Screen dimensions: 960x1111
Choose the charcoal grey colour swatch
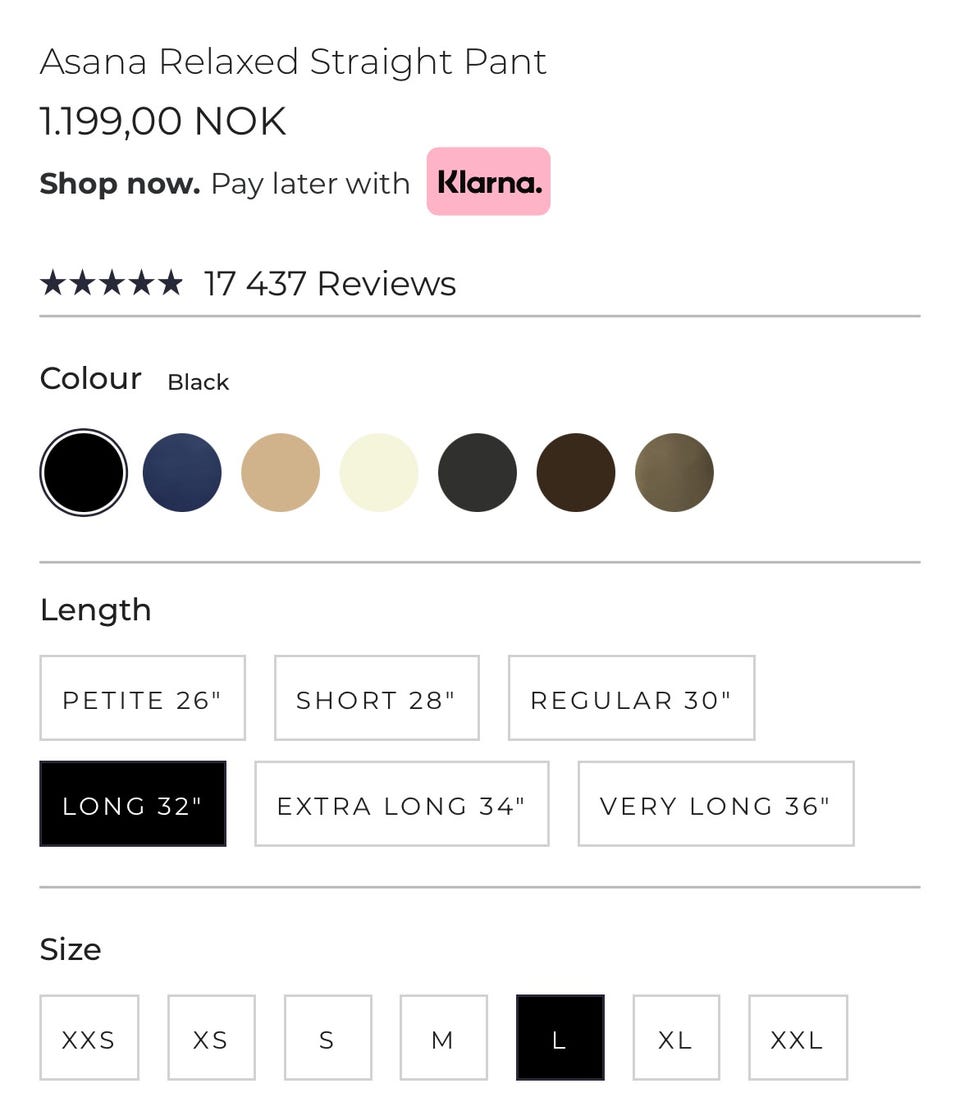tap(477, 472)
